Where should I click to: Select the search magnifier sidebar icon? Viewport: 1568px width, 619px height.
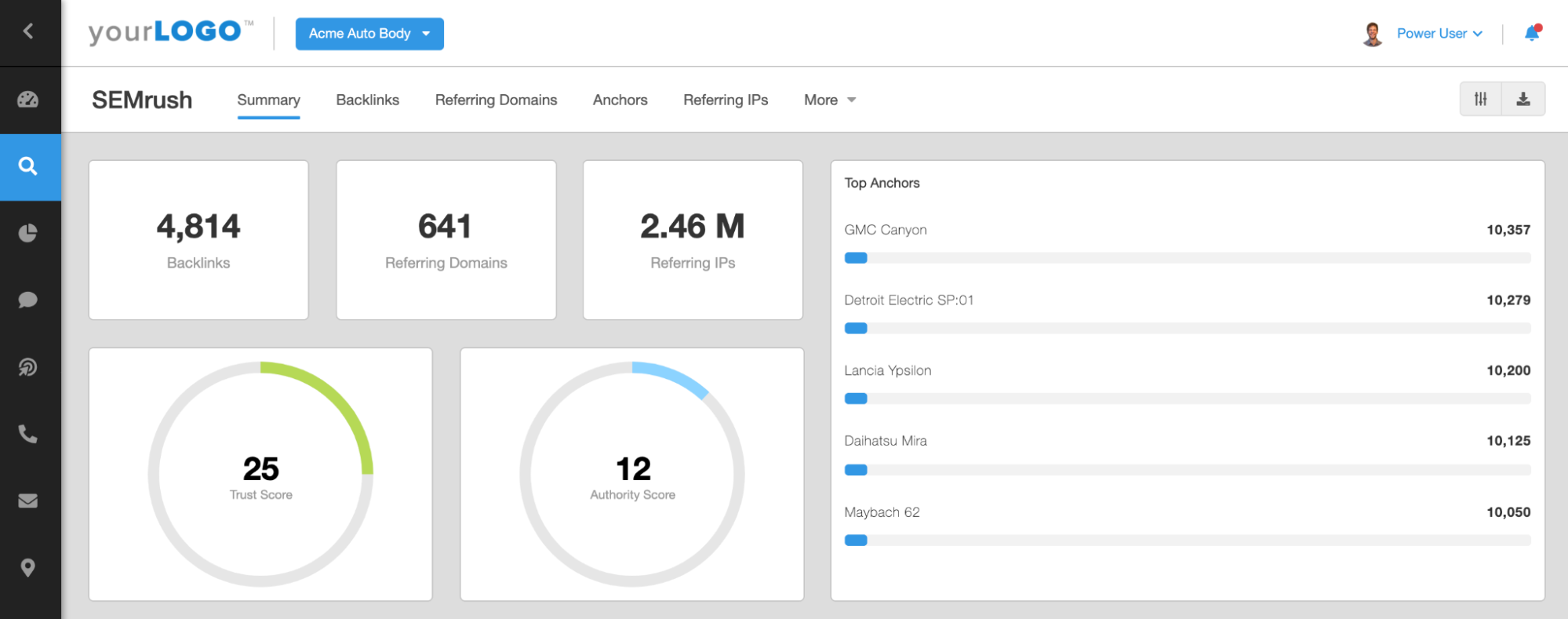coord(28,166)
